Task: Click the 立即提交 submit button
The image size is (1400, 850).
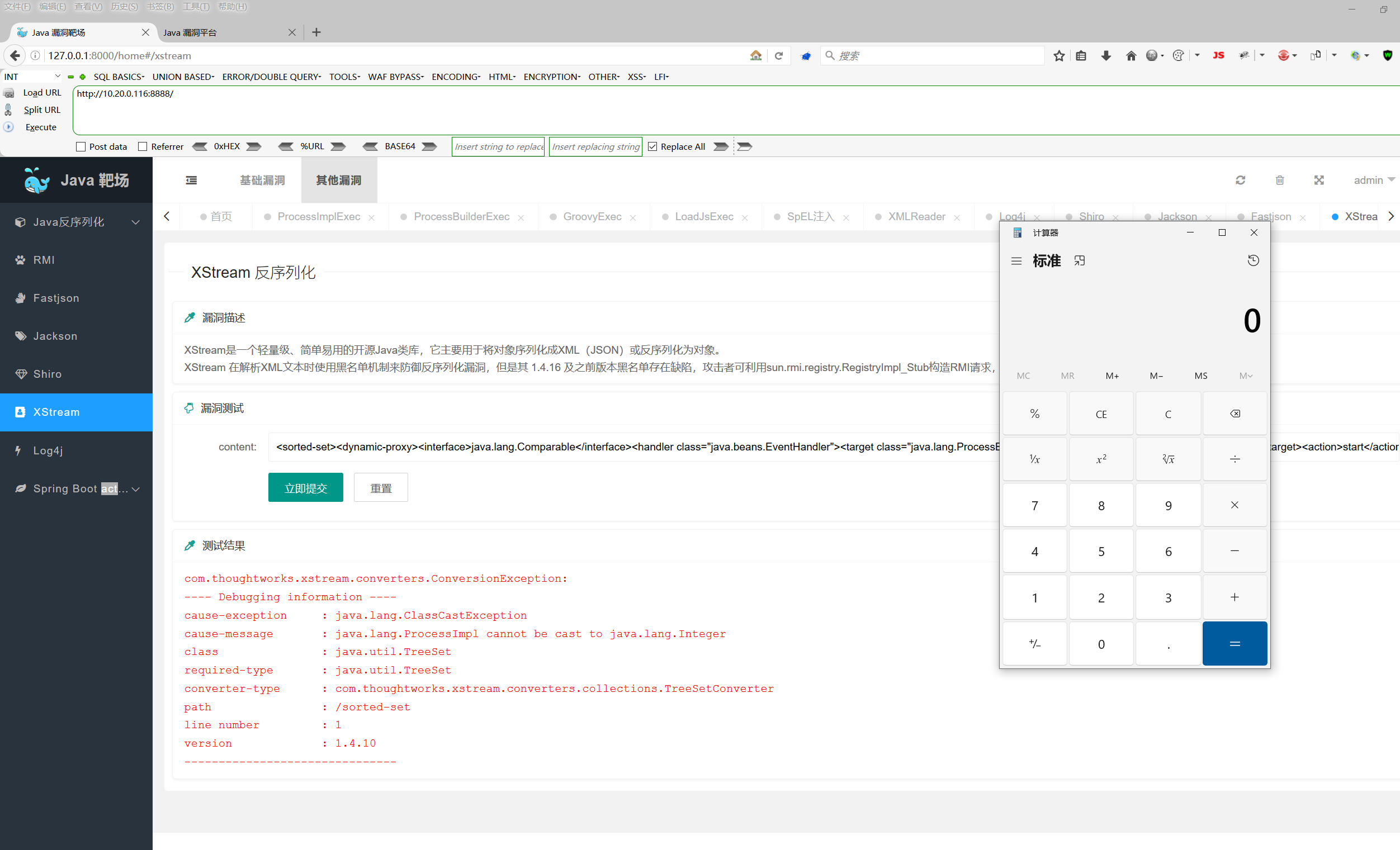Action: point(305,488)
